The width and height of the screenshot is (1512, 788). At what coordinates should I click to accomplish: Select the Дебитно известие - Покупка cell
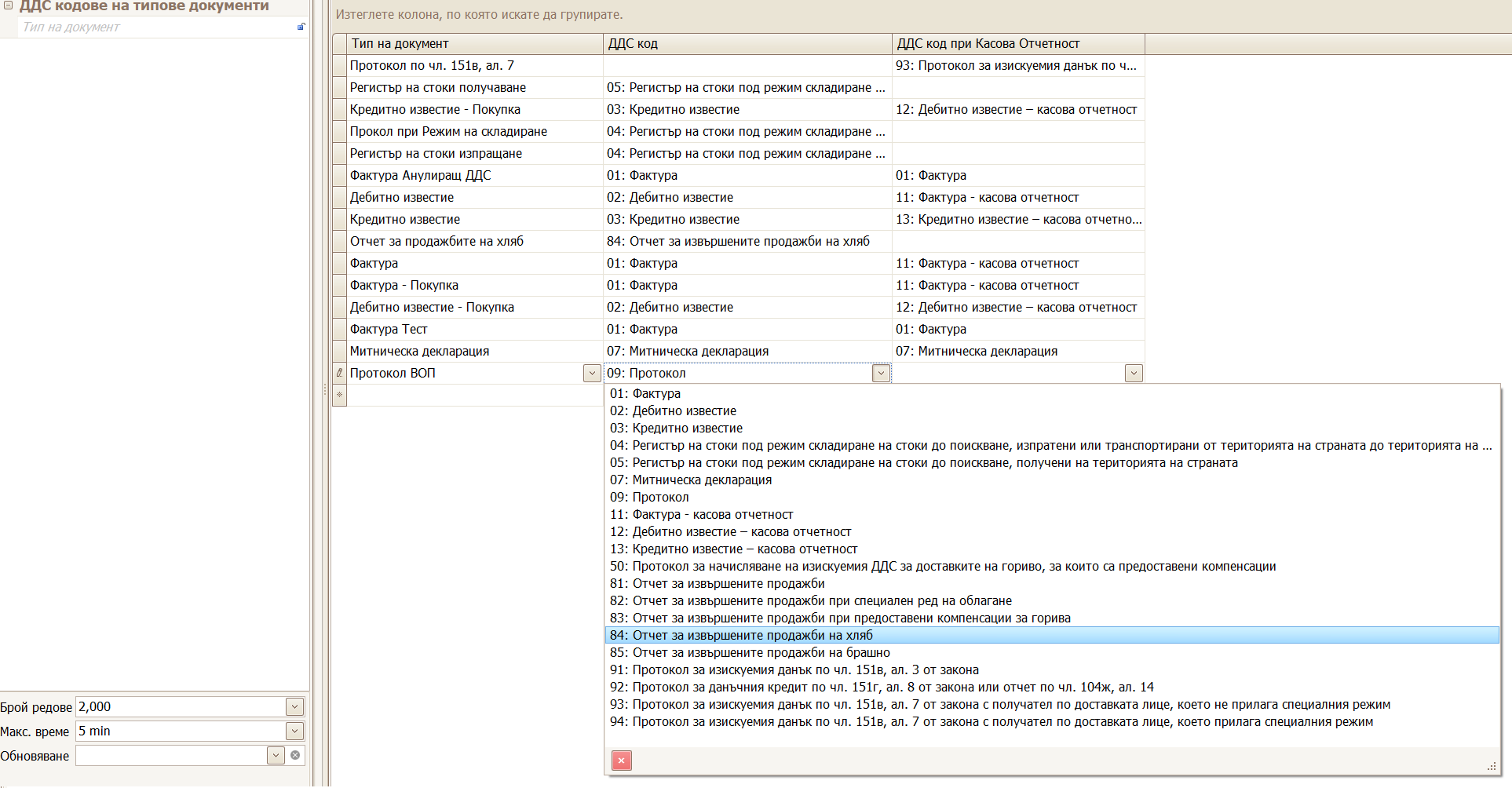pos(475,308)
